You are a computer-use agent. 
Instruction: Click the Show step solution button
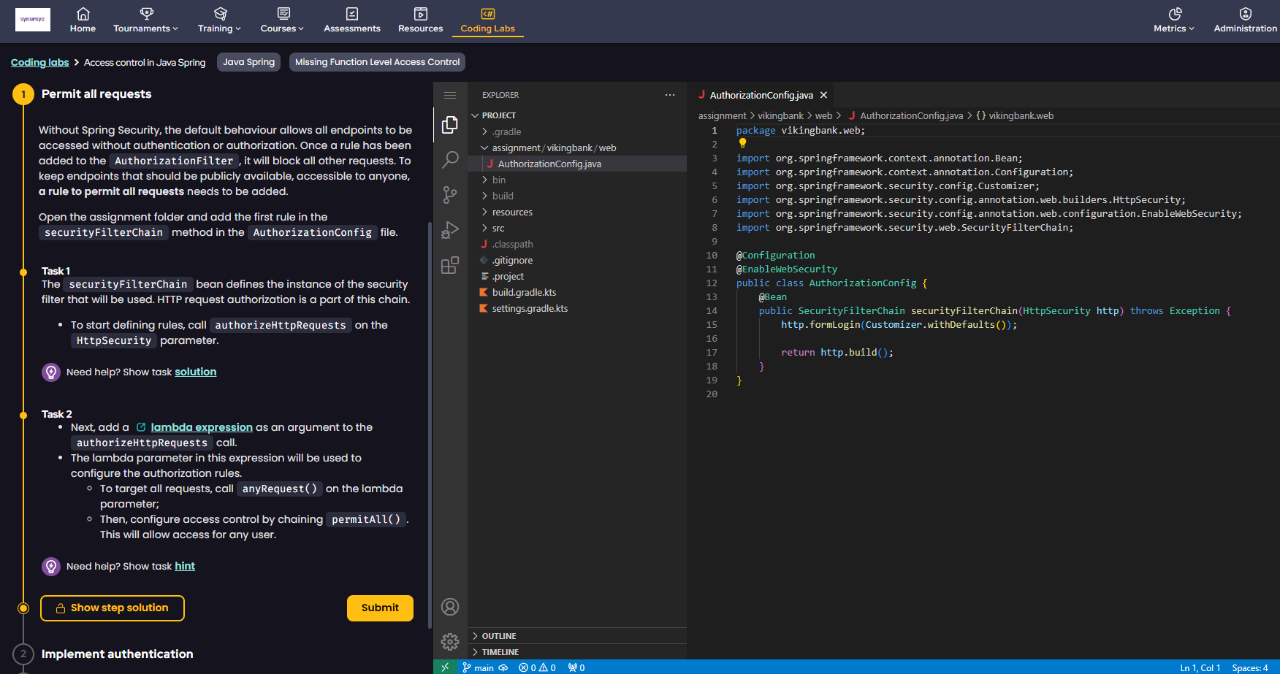(x=112, y=608)
